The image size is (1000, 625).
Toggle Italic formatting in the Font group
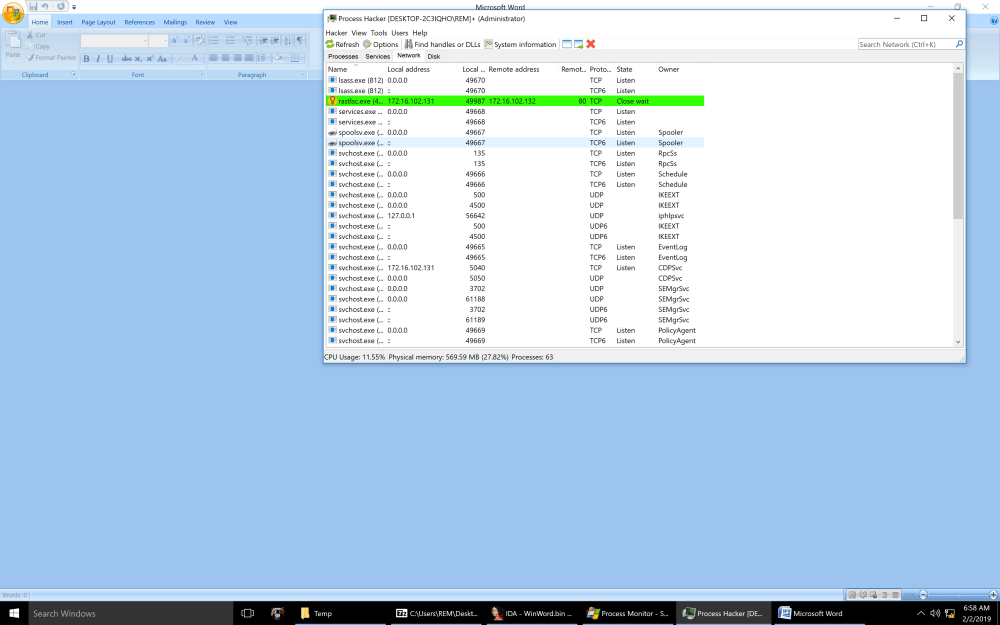point(98,58)
